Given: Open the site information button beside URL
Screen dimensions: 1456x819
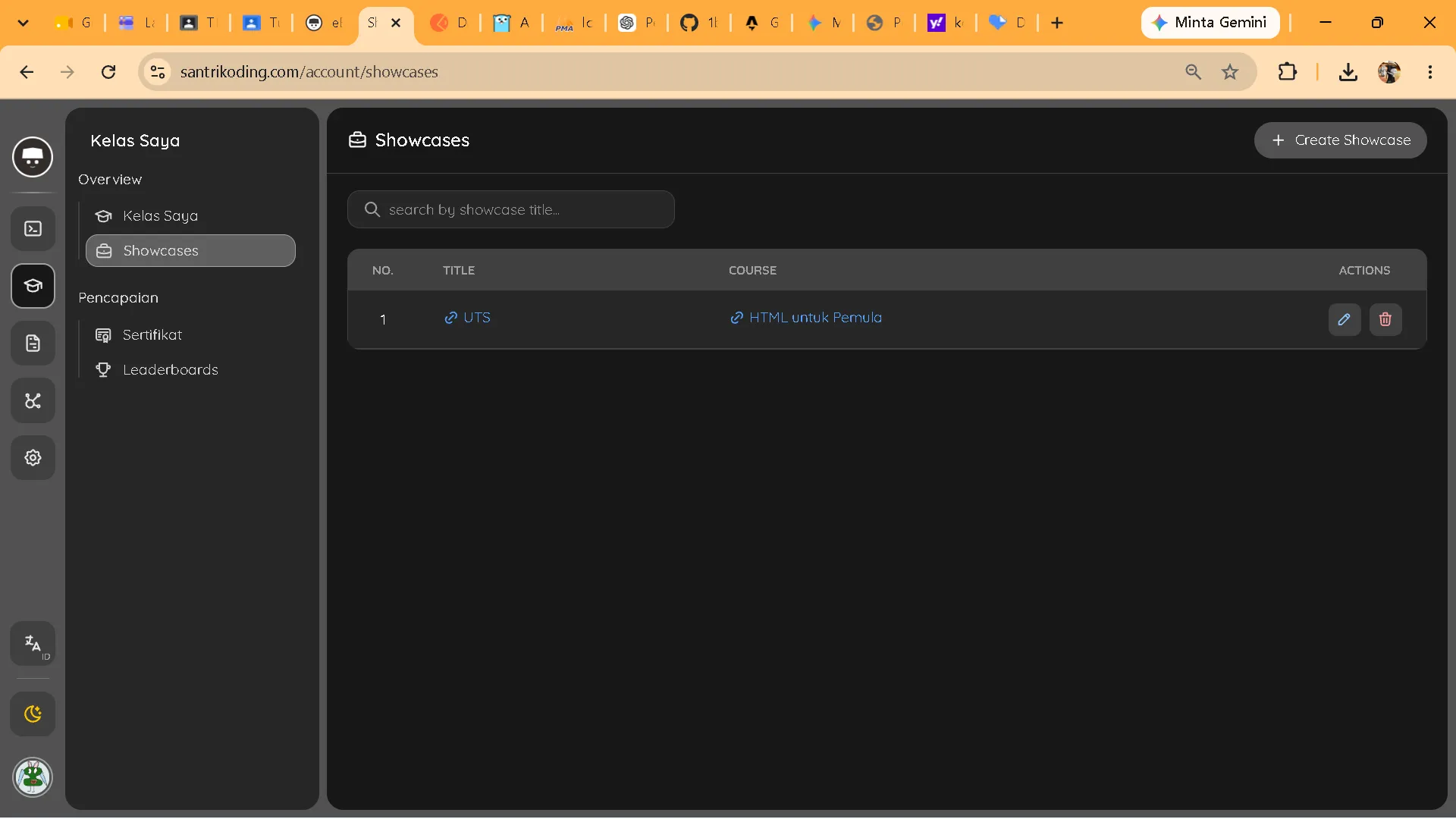Looking at the screenshot, I should tap(158, 72).
